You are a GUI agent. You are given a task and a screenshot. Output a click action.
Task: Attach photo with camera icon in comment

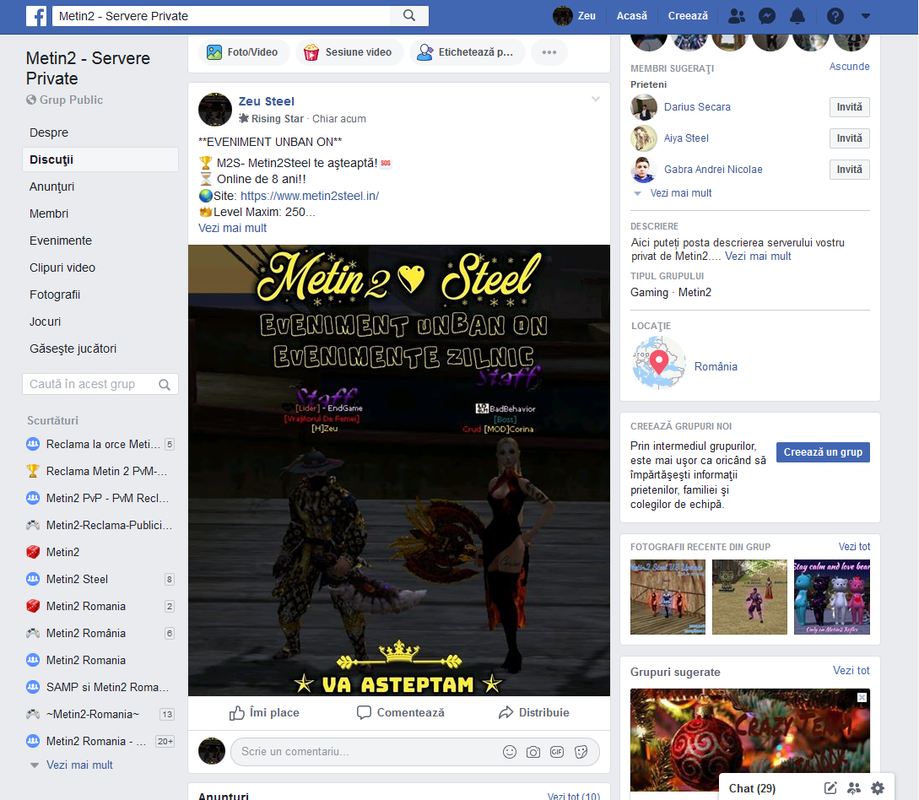(533, 752)
